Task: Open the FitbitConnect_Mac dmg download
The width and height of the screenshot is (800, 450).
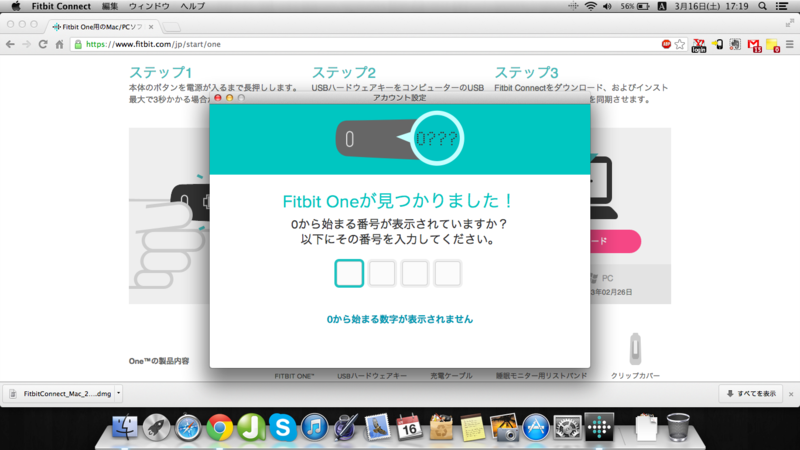Action: [x=61, y=393]
